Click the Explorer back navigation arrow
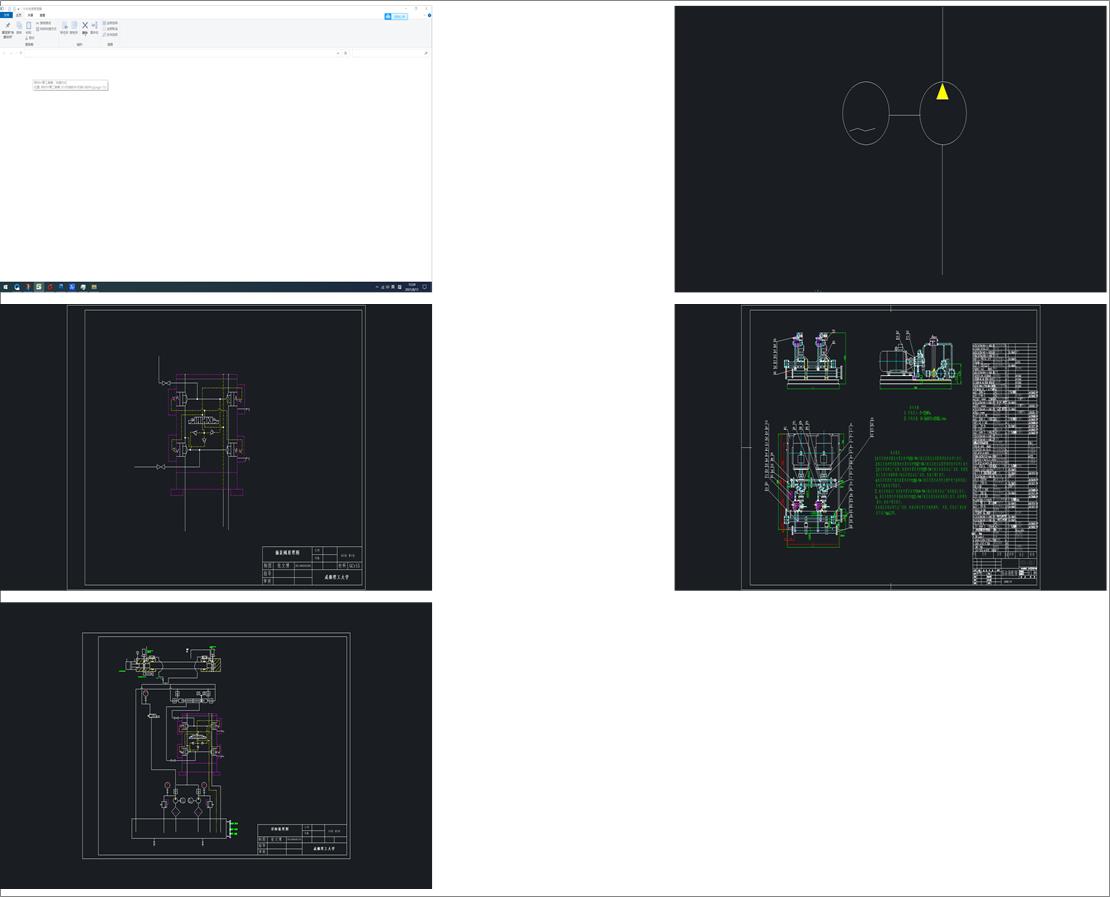 [x=4, y=52]
